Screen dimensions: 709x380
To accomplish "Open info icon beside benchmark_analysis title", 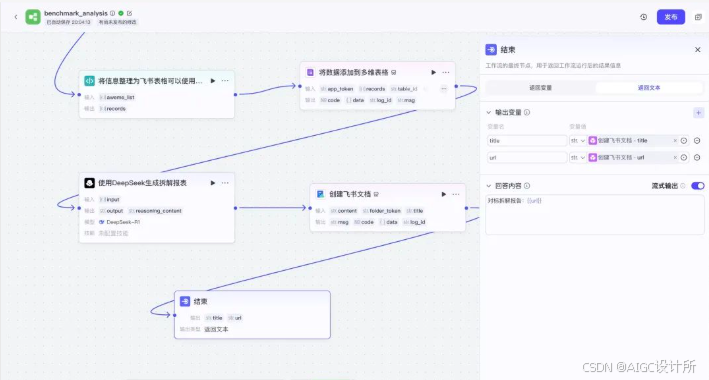I will [x=112, y=13].
